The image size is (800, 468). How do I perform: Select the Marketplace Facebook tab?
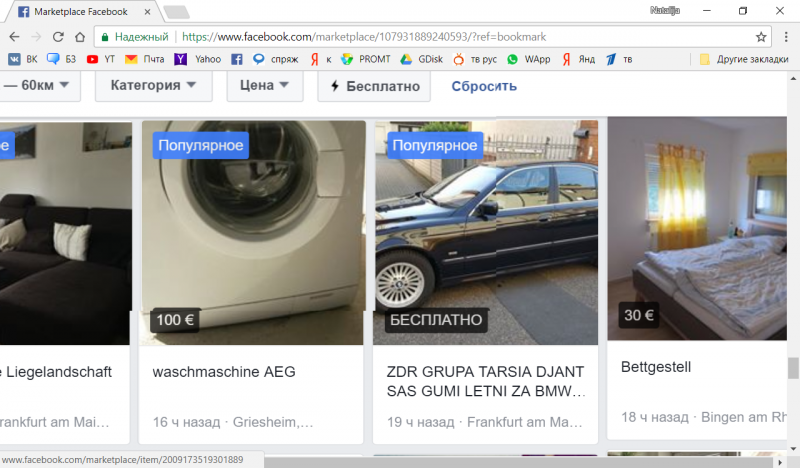80,12
